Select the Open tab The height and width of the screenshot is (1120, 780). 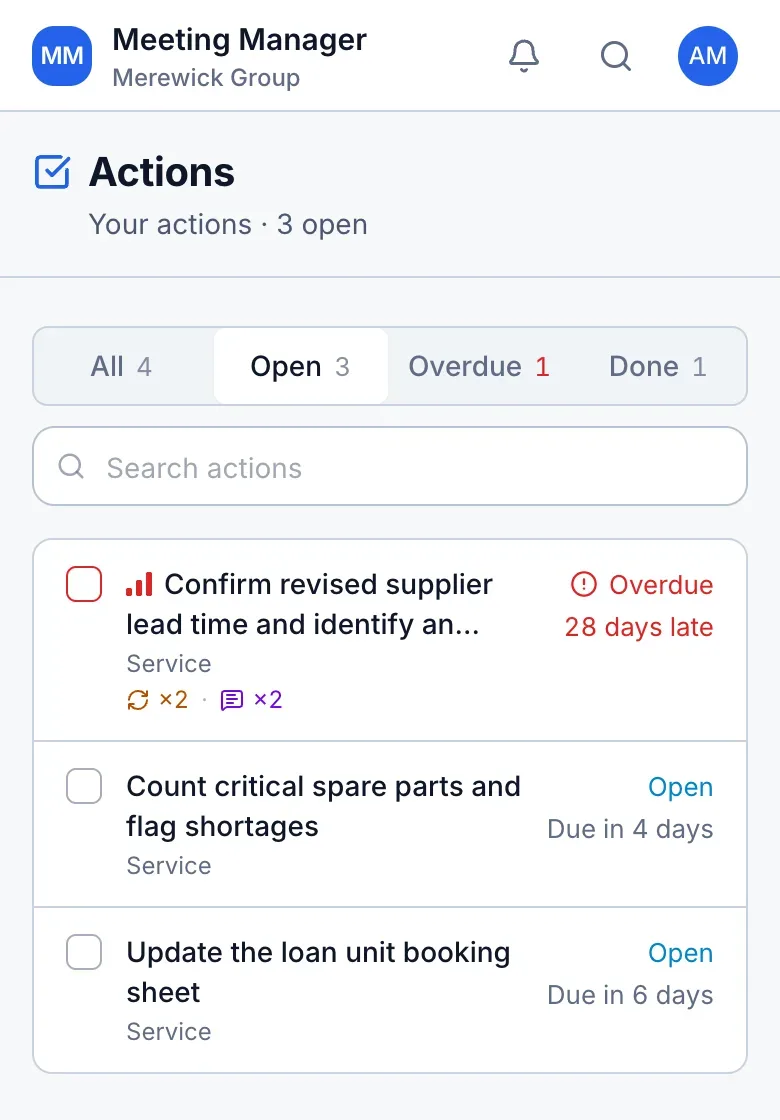(300, 366)
